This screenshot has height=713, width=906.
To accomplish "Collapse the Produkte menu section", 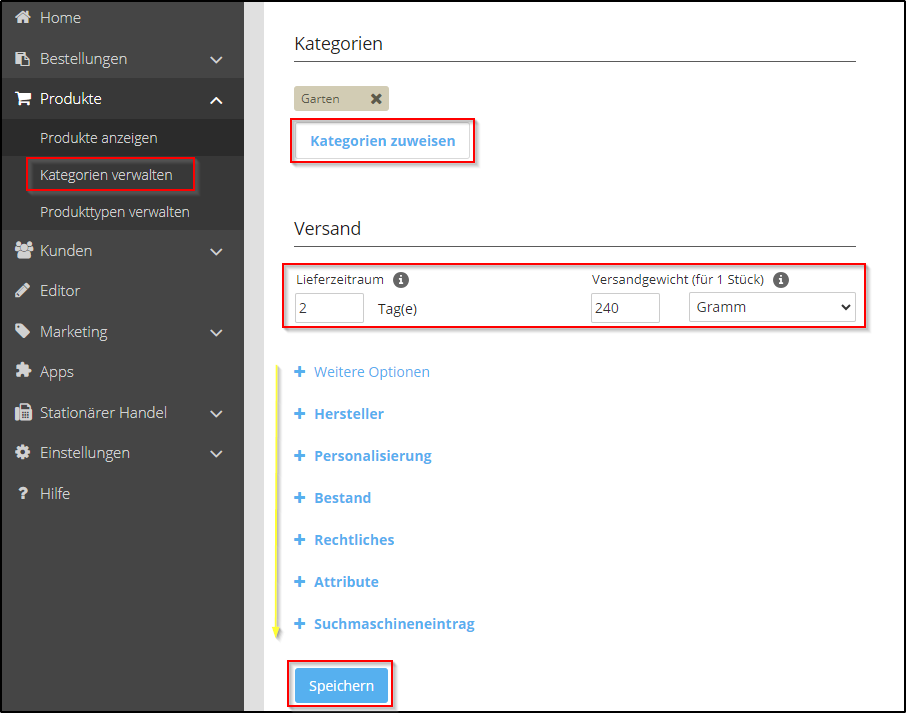I will pyautogui.click(x=216, y=100).
